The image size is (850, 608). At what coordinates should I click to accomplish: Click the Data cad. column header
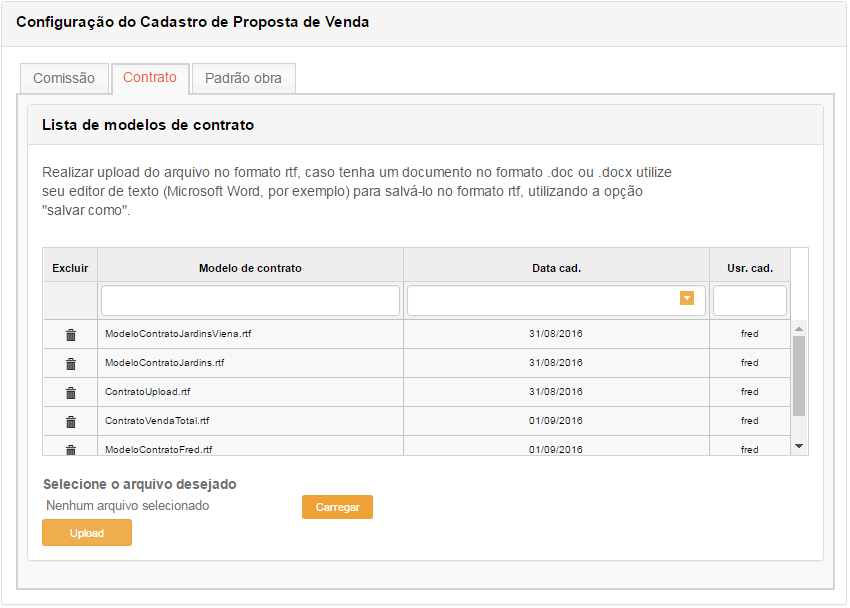pyautogui.click(x=556, y=268)
